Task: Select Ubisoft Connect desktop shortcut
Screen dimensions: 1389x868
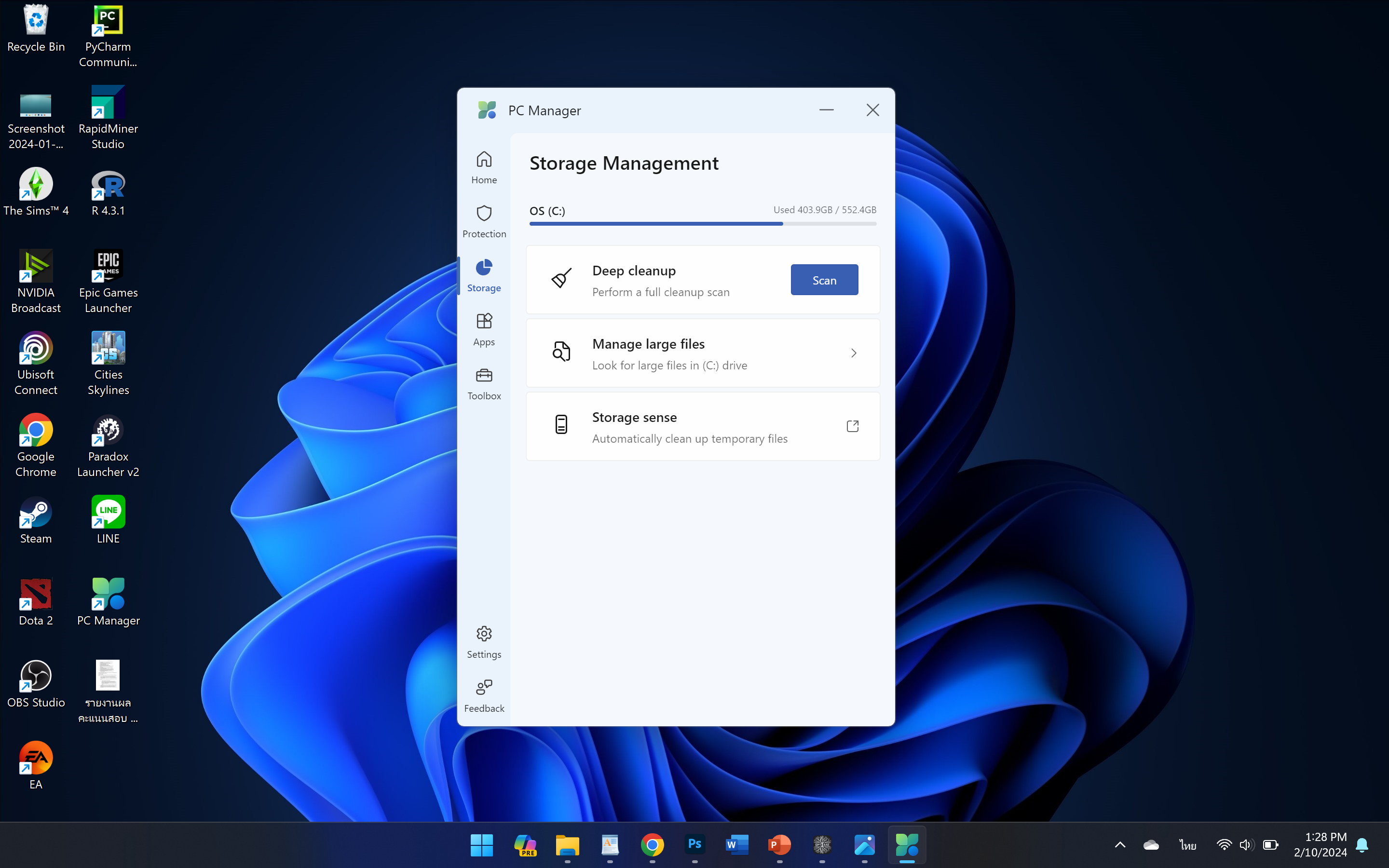Action: click(36, 364)
